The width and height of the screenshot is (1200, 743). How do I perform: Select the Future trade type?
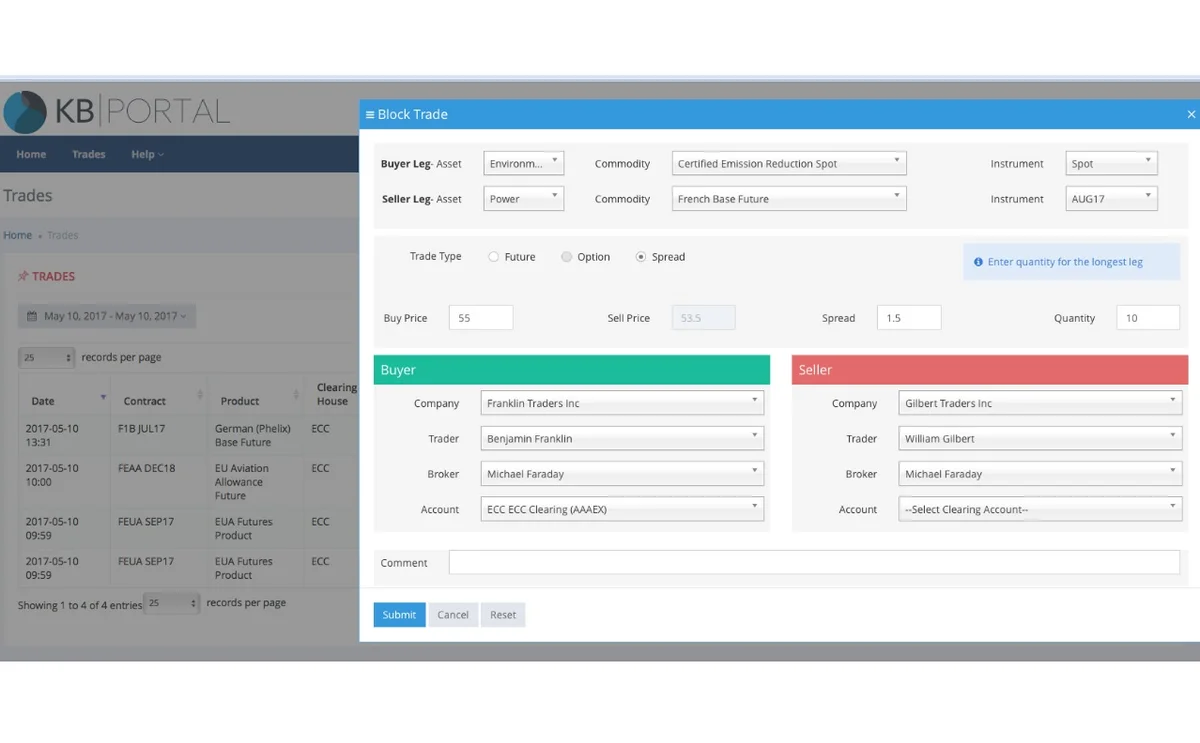click(494, 257)
